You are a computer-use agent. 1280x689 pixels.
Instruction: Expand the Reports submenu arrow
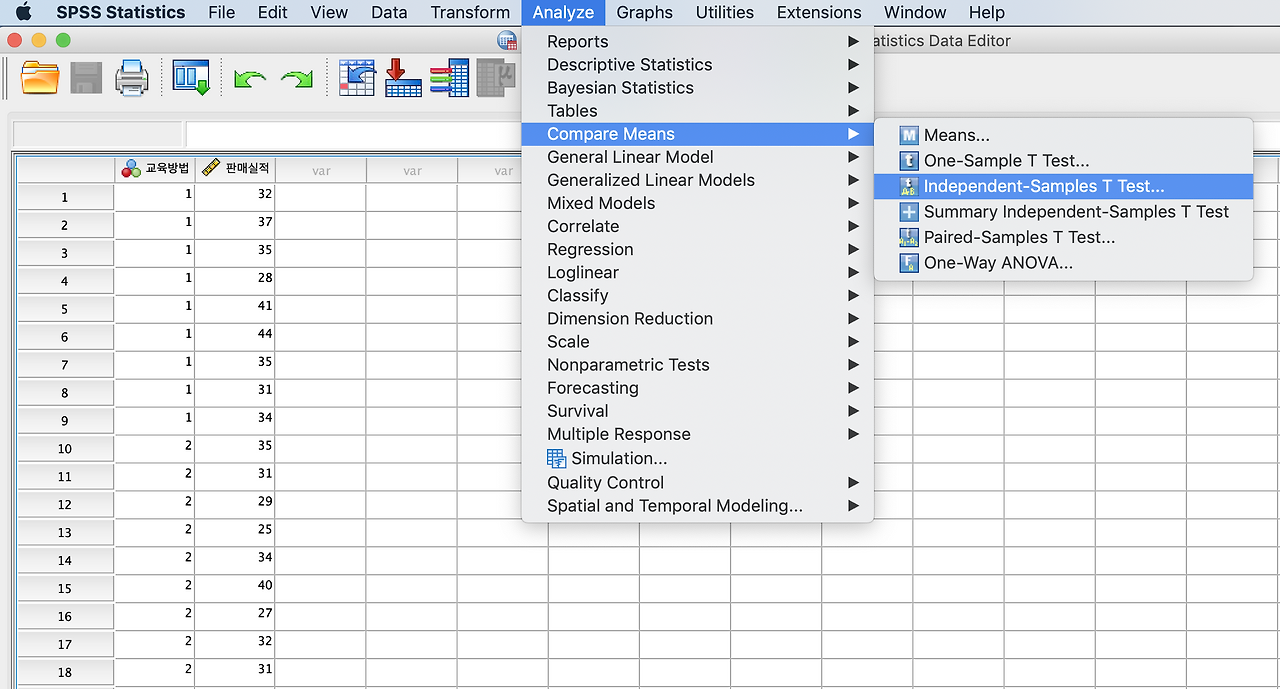[x=853, y=41]
